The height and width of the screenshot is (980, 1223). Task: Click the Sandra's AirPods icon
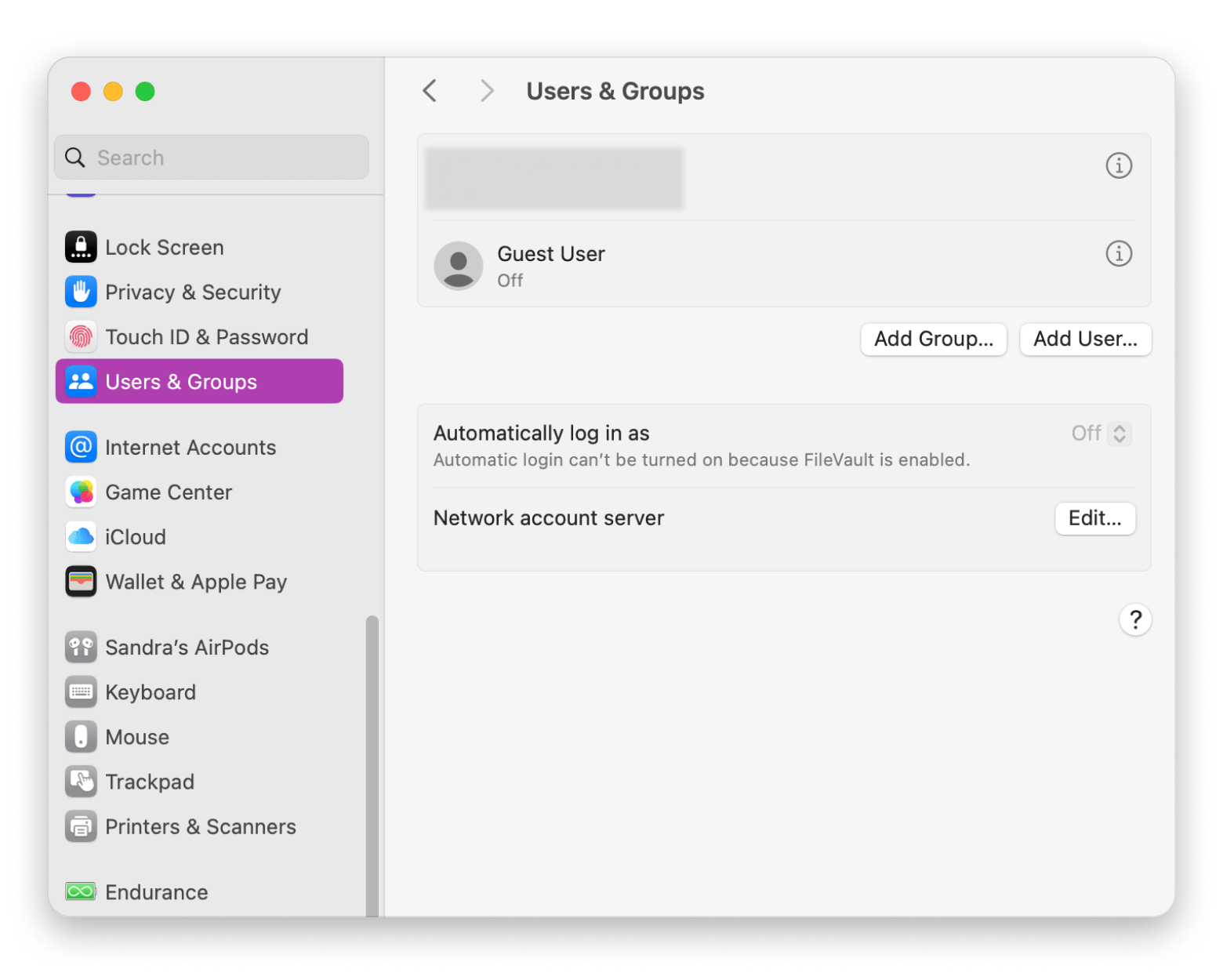point(81,647)
